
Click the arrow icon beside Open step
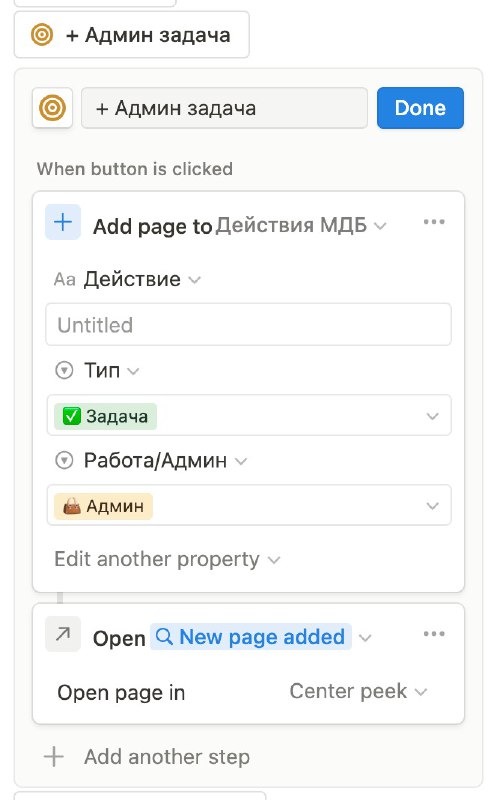pyautogui.click(x=63, y=634)
